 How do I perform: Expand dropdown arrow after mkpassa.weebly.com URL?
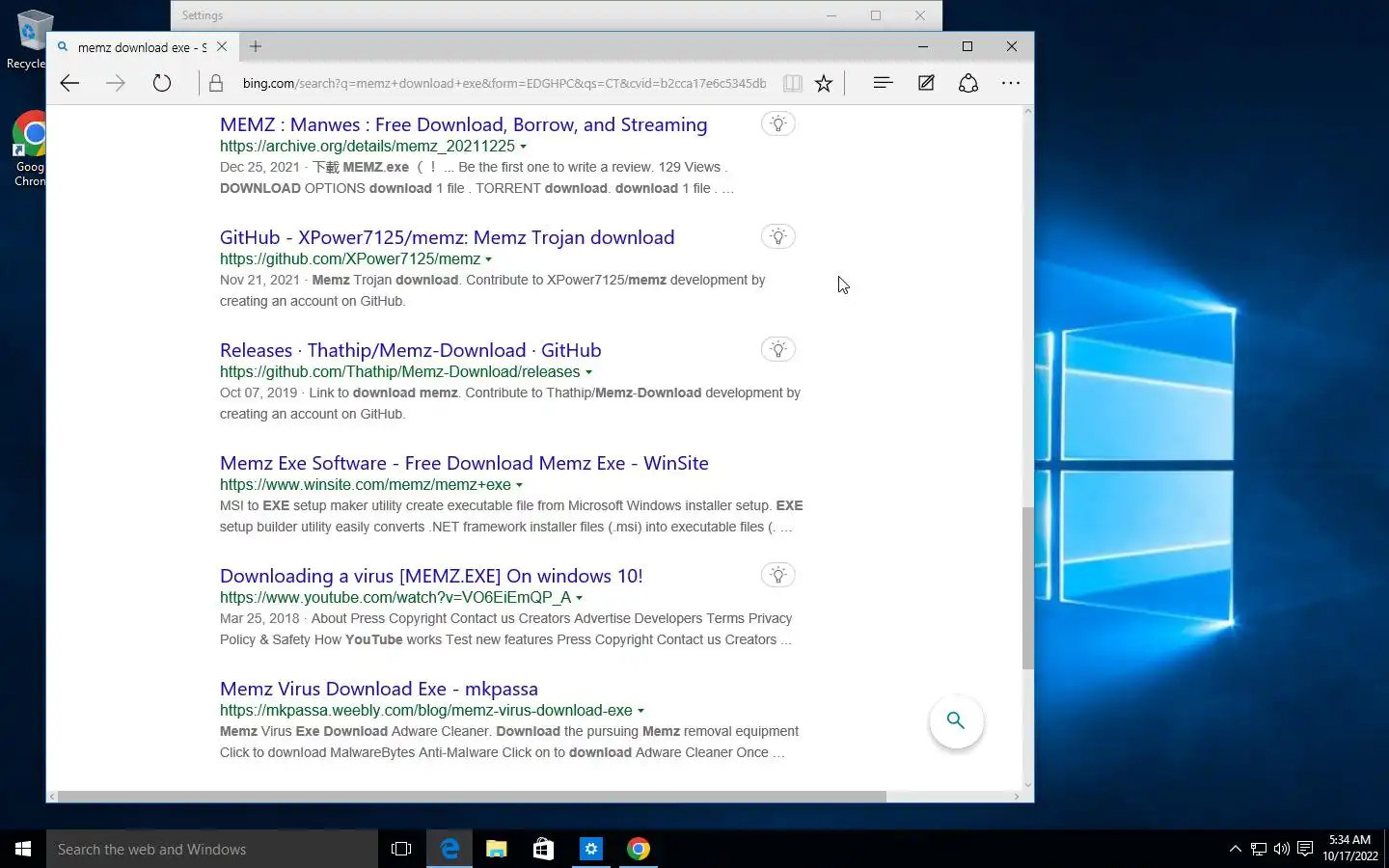coord(640,711)
